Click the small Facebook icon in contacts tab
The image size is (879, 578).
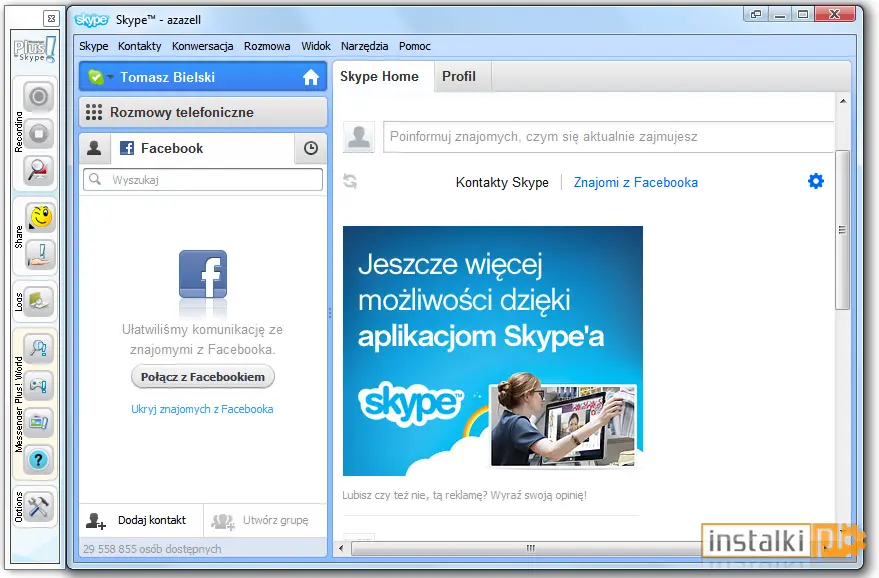(x=127, y=148)
